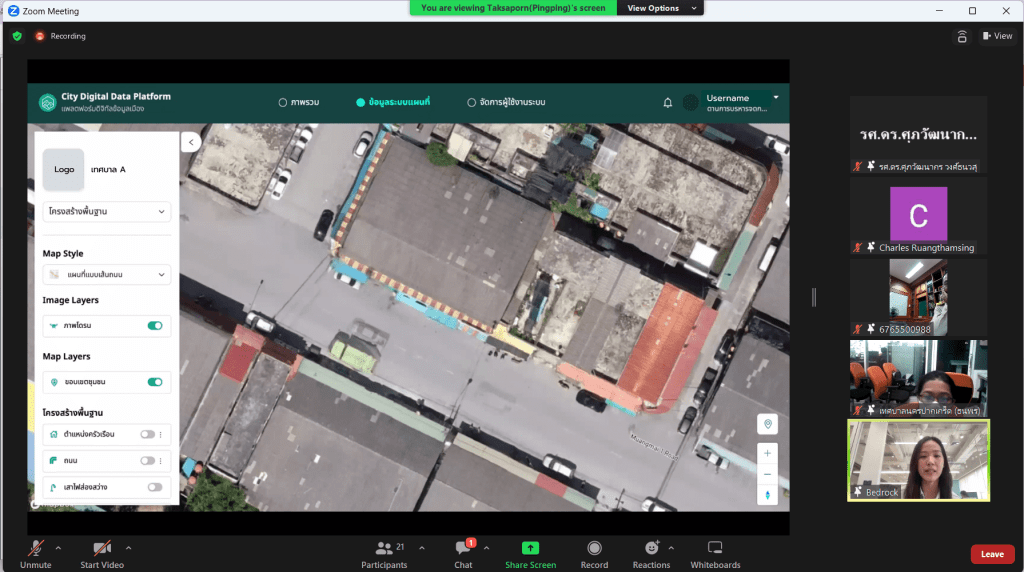
Task: Expand audio options arrow beside Unmute
Action: point(58,548)
